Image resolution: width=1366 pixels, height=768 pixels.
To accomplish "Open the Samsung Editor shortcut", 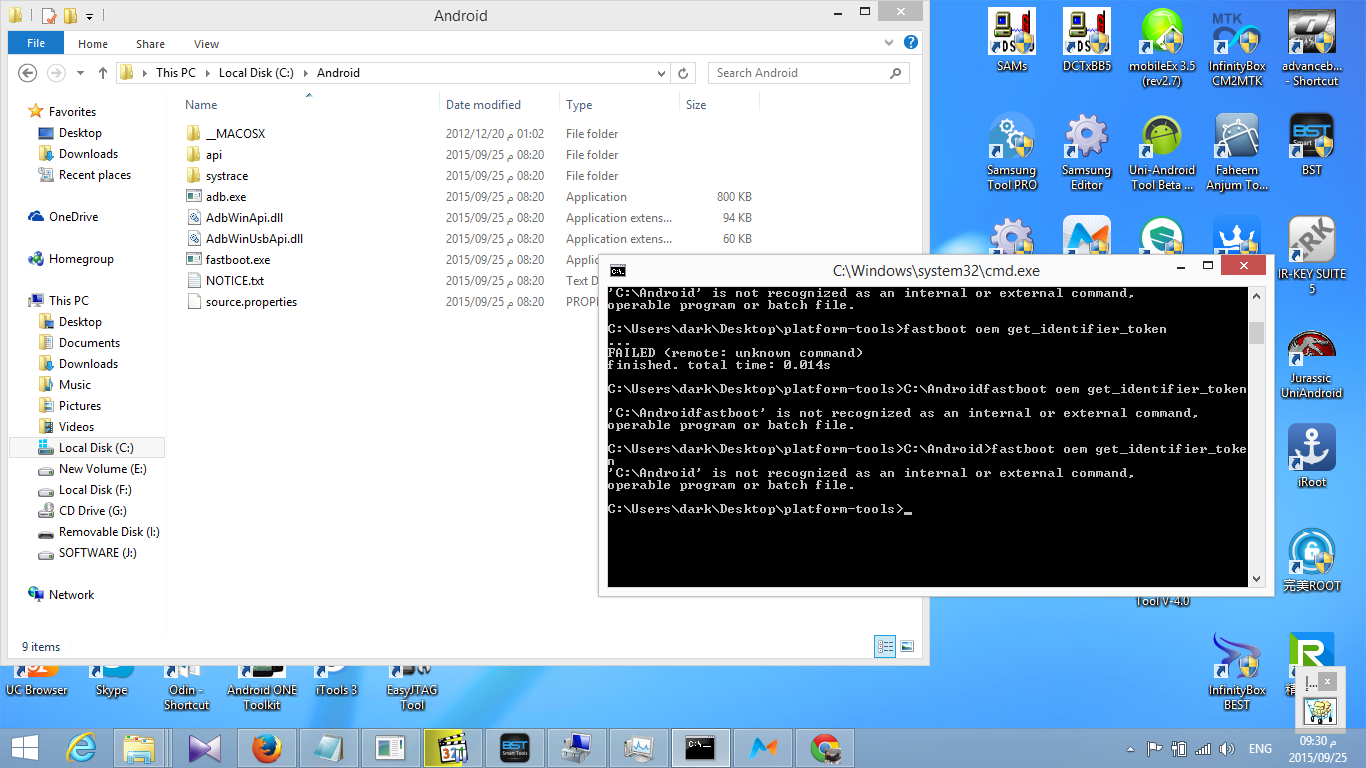I will 1087,152.
